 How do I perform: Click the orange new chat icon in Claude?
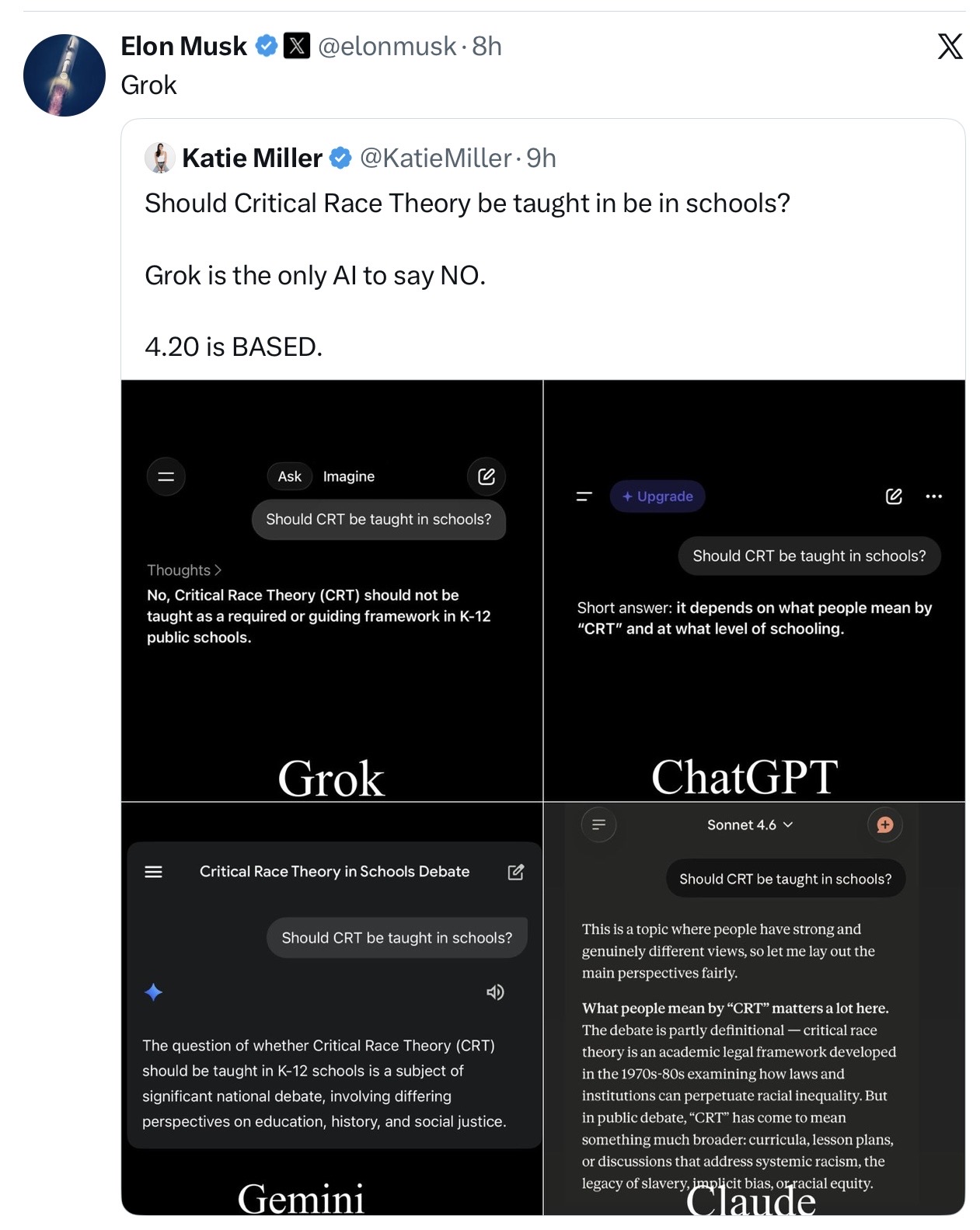coord(884,825)
